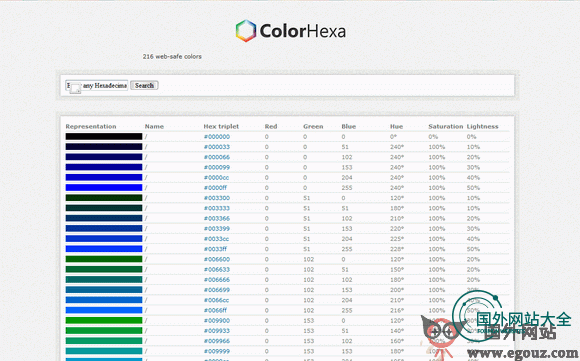
Task: Click hue value 220° in #003399 row
Action: point(397,229)
